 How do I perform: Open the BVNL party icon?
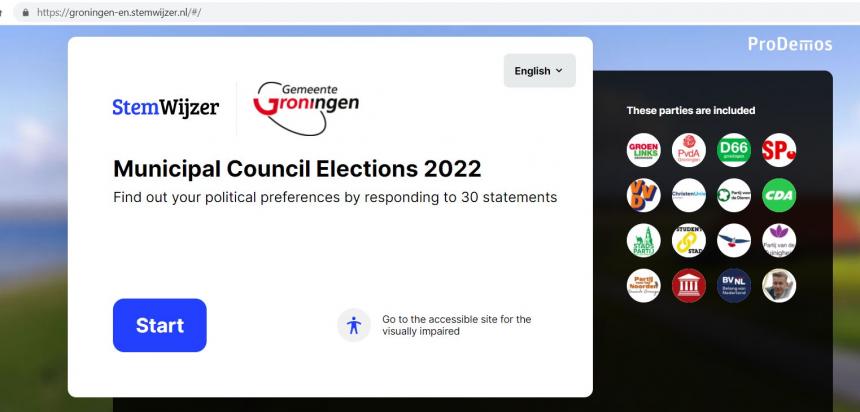(x=734, y=285)
